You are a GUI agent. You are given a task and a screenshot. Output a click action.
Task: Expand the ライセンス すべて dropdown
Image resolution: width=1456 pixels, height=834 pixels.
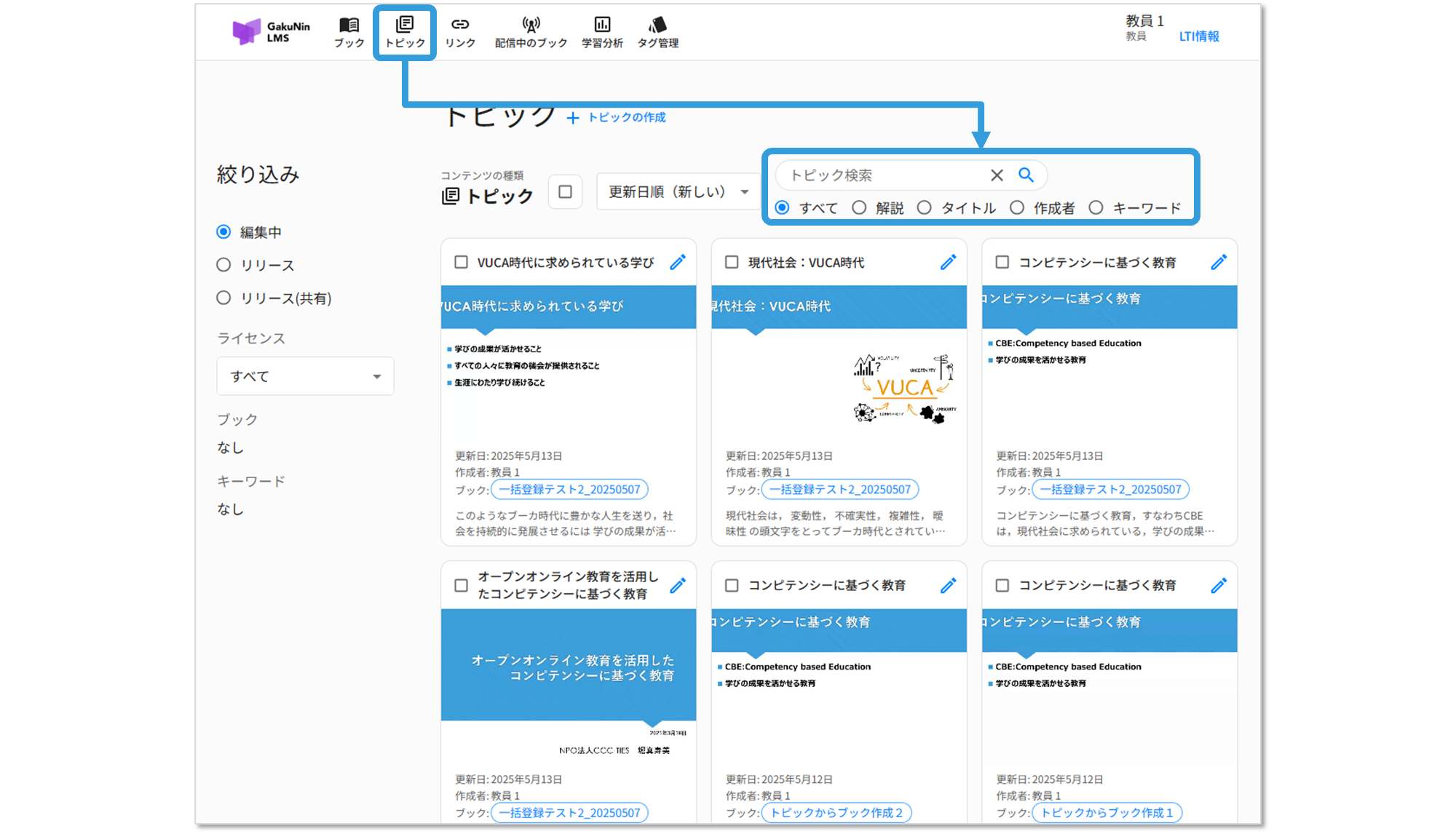point(305,376)
